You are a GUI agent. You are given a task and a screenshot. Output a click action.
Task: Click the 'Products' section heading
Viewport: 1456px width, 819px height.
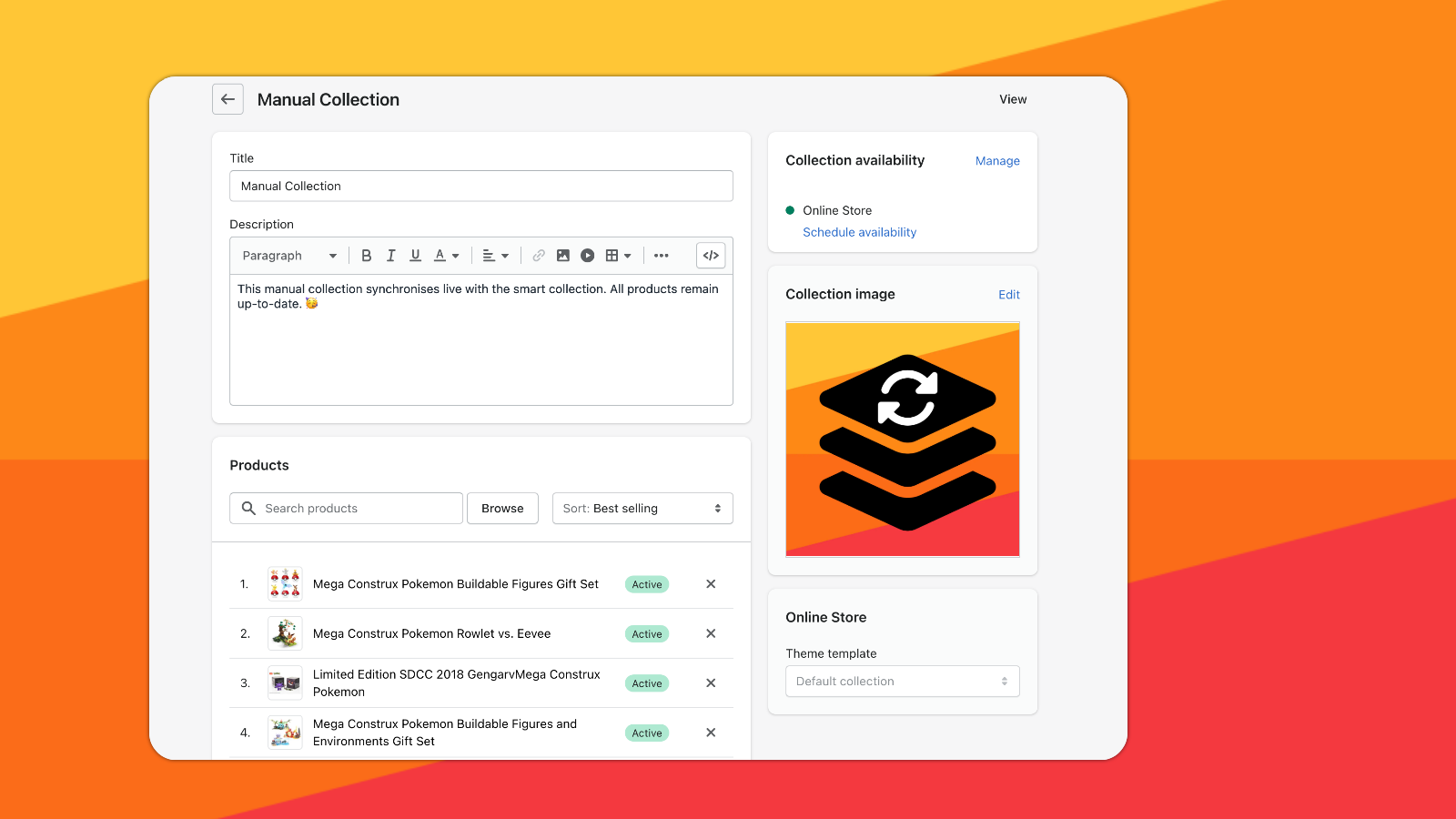click(x=259, y=465)
